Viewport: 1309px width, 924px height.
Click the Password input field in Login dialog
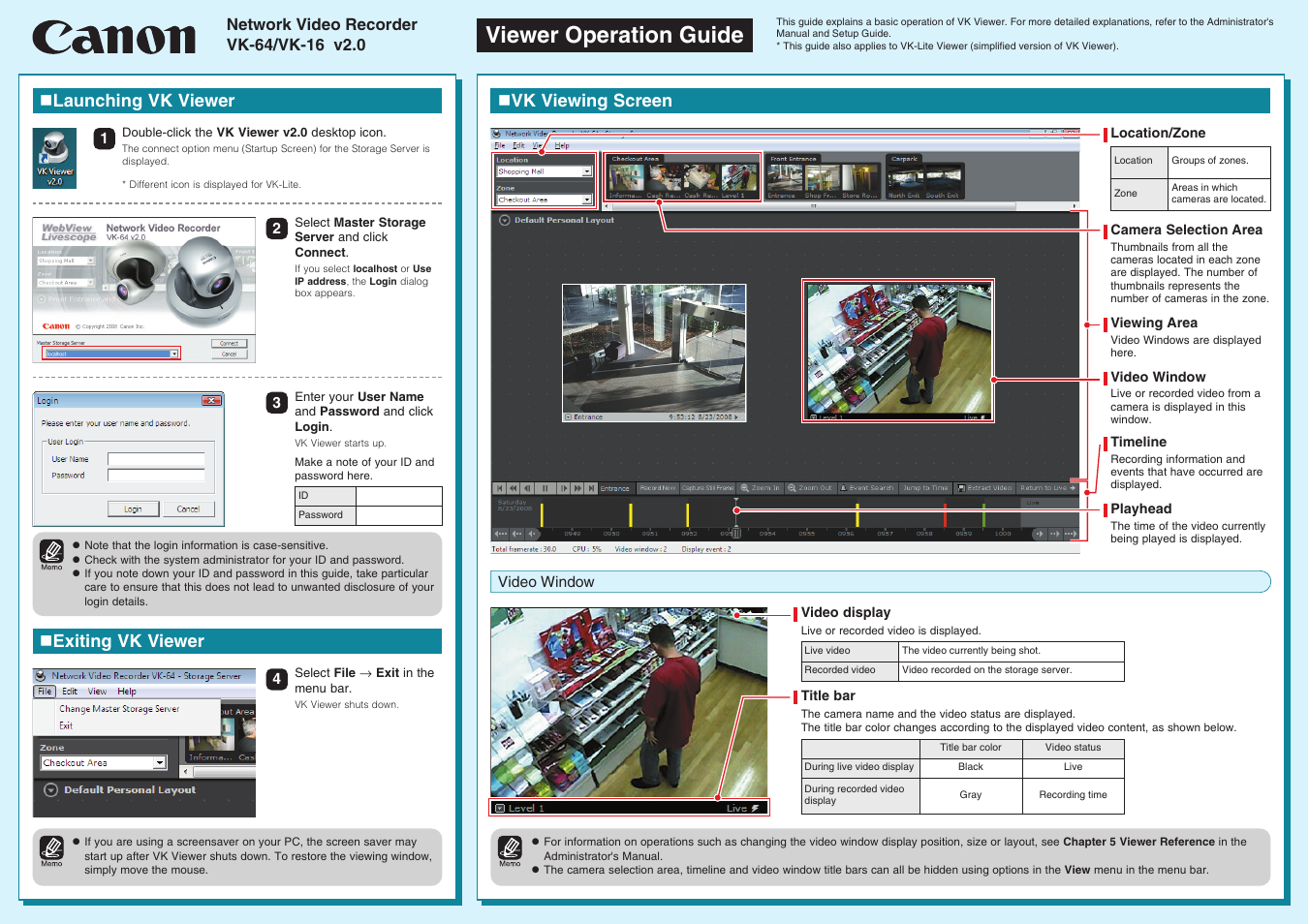click(156, 476)
